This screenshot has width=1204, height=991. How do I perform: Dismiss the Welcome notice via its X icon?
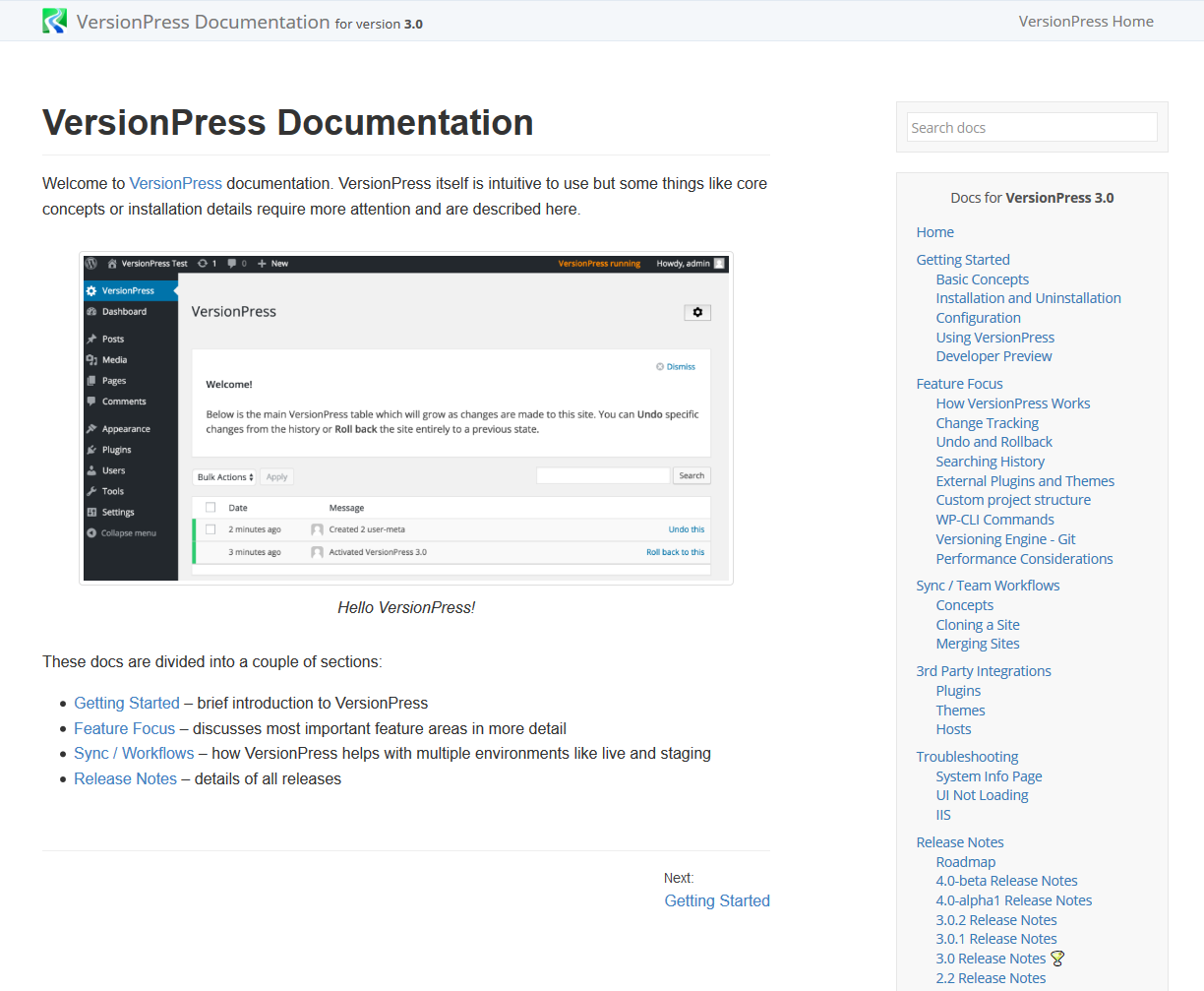[660, 366]
